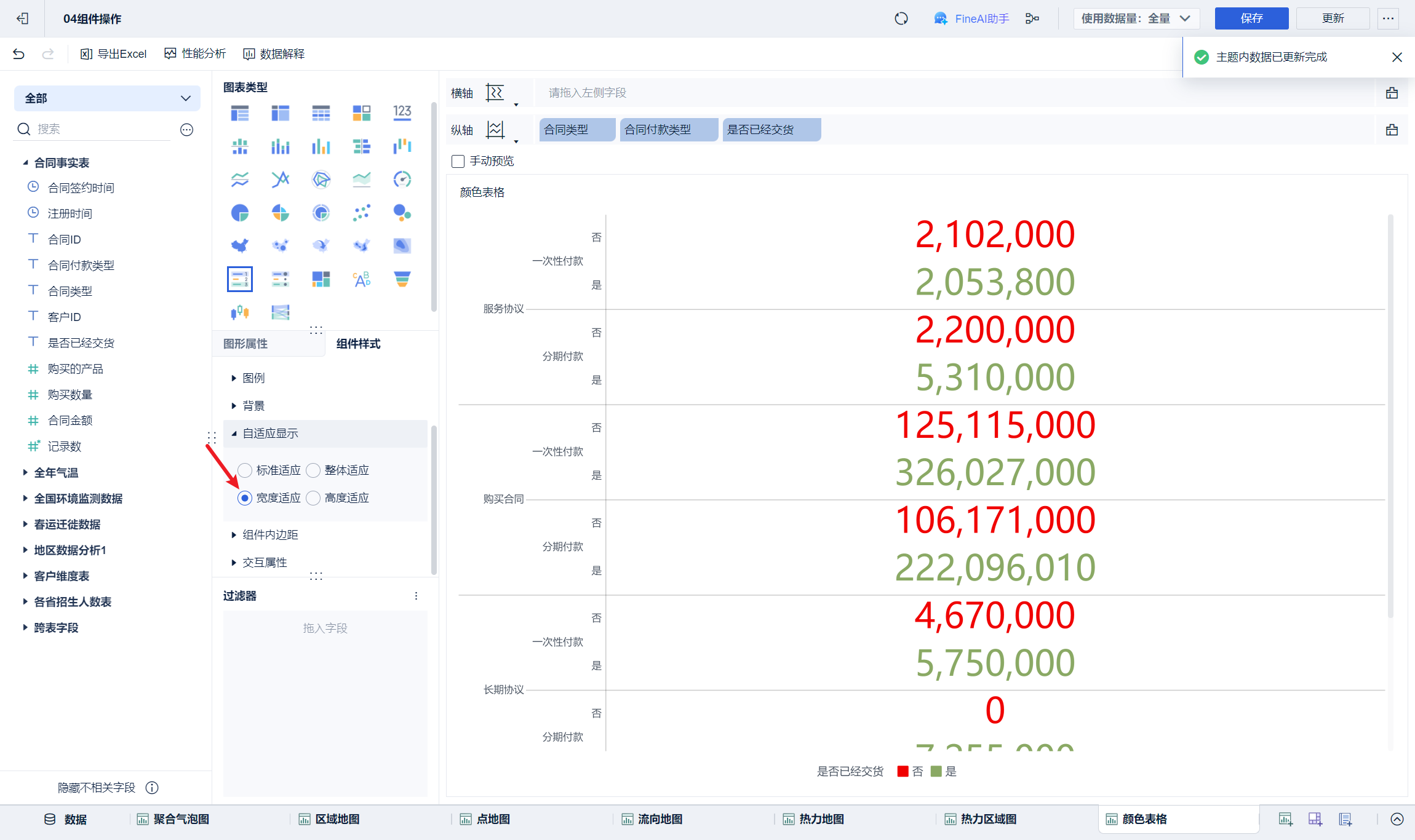Choose the funnel chart type icon
The image size is (1415, 840).
(x=402, y=279)
